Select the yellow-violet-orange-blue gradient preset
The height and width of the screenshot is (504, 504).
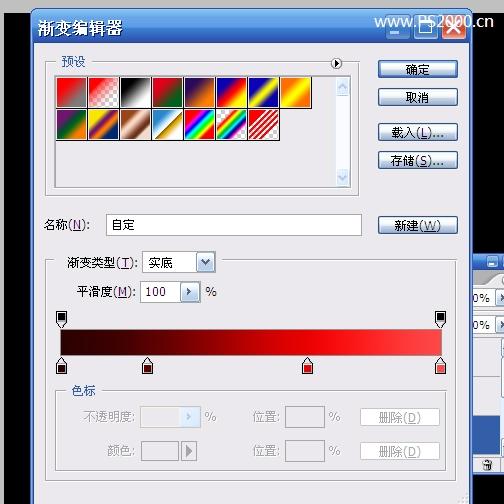(x=103, y=124)
